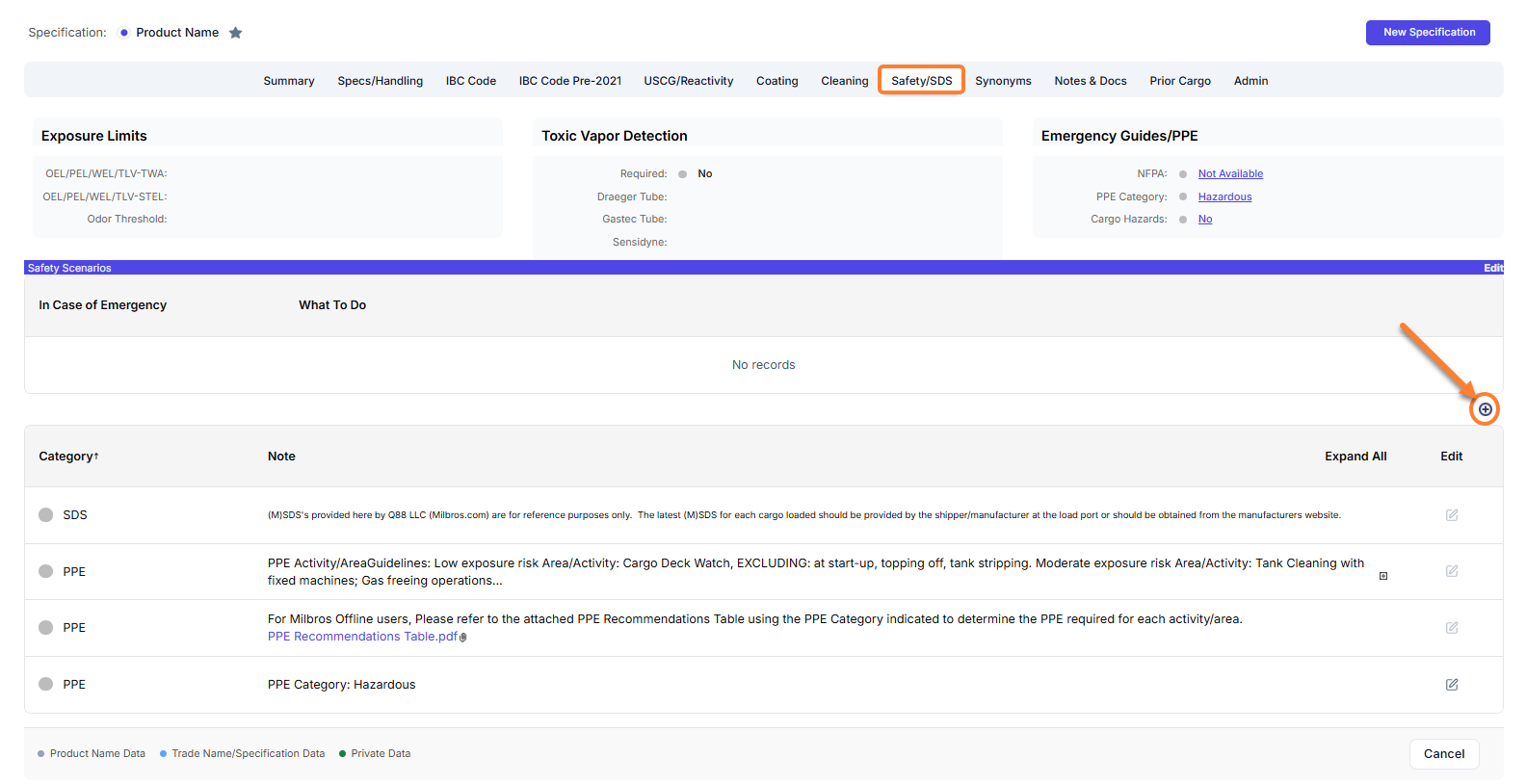Open the Admin tab
The height and width of the screenshot is (784, 1526).
click(x=1250, y=81)
